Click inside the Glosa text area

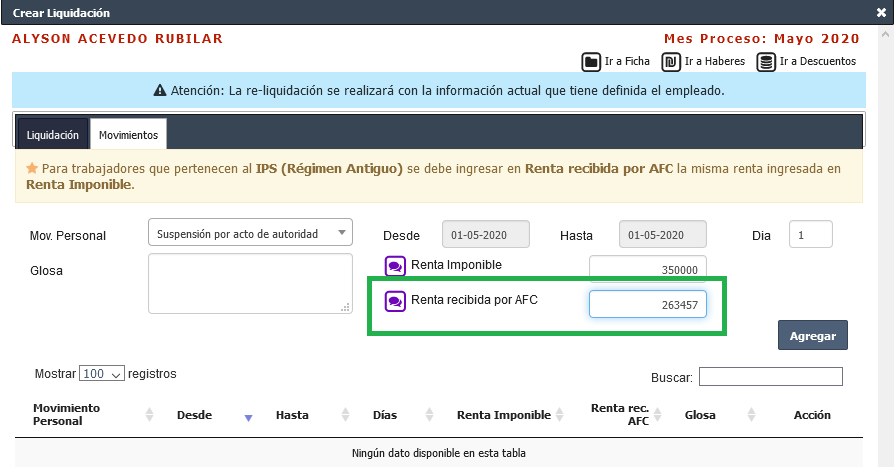click(x=250, y=283)
